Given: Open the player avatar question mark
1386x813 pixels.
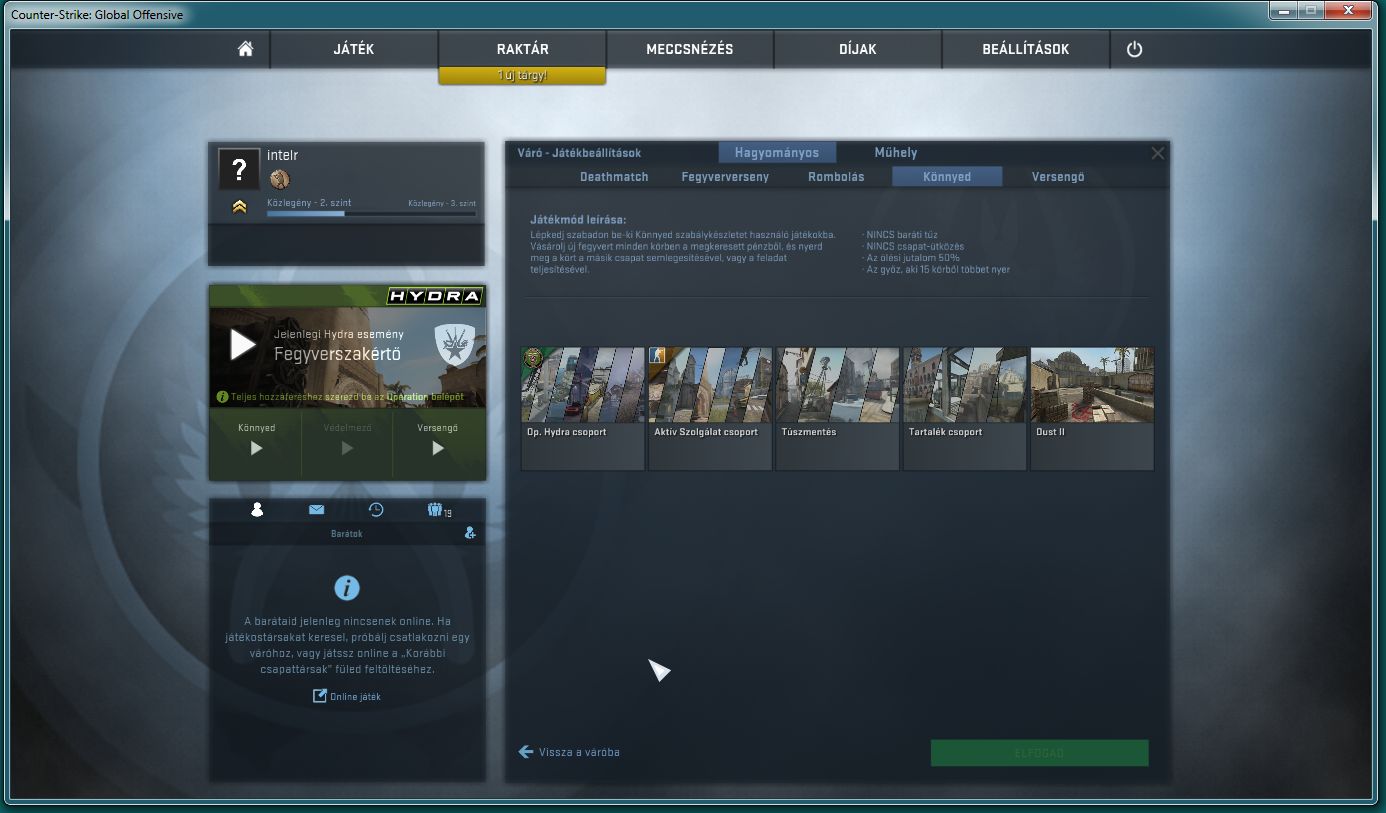Looking at the screenshot, I should [239, 169].
